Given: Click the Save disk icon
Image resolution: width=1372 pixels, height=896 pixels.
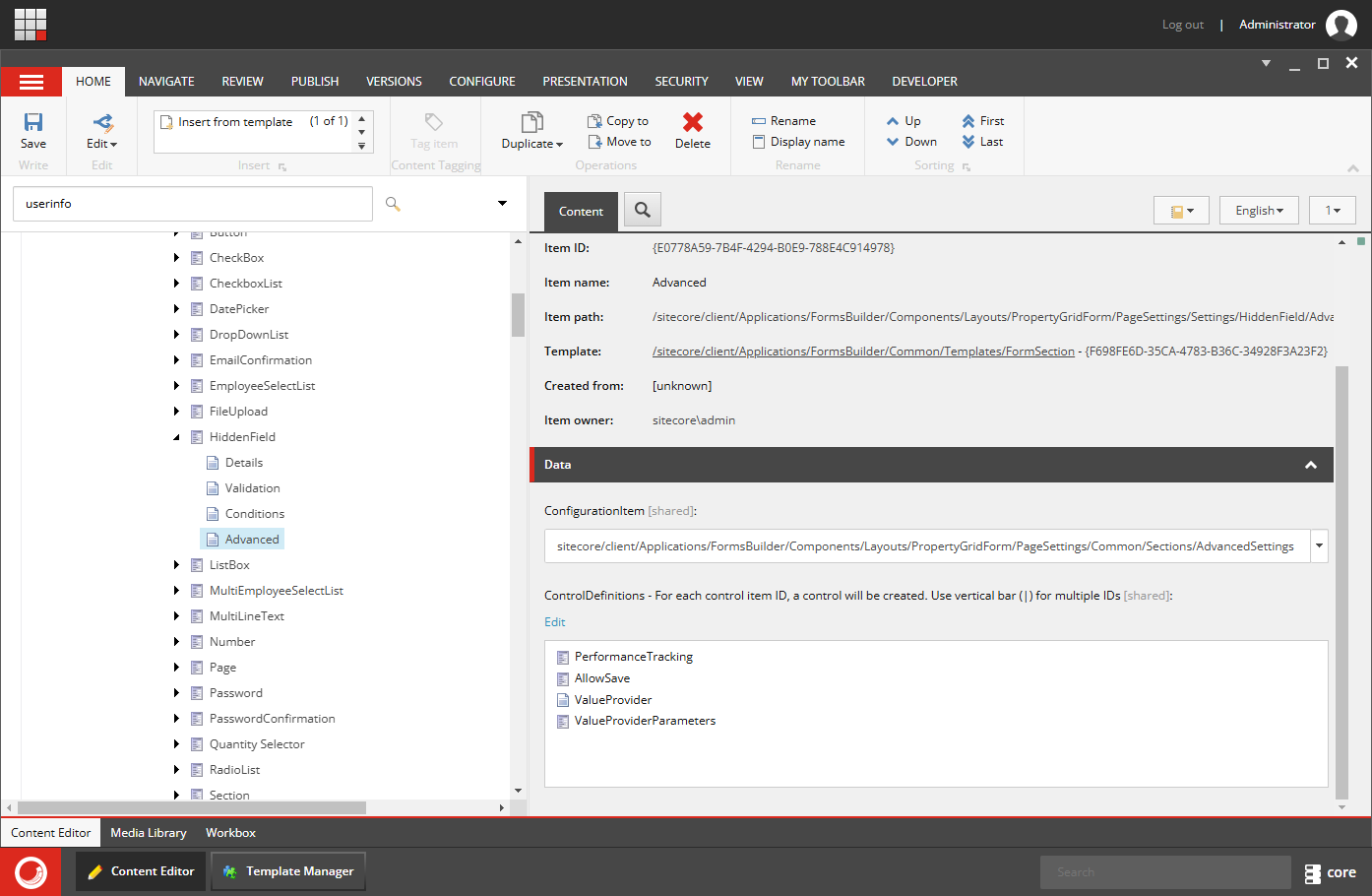Looking at the screenshot, I should pos(33,122).
